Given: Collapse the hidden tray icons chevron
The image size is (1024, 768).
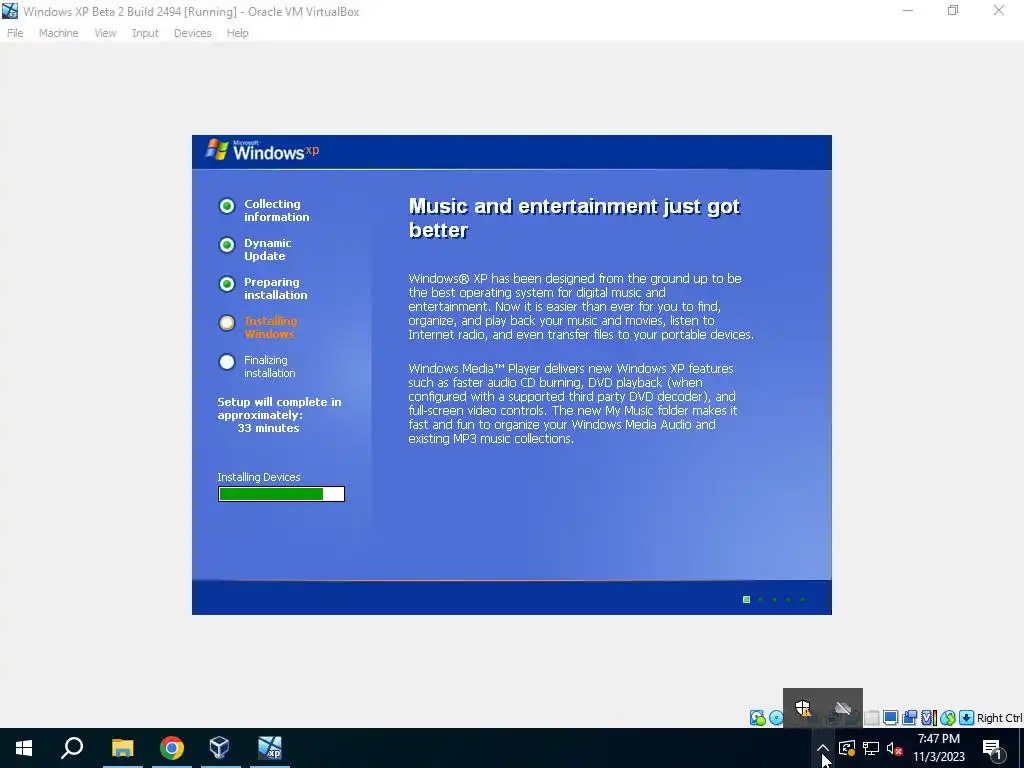Looking at the screenshot, I should click(x=823, y=748).
